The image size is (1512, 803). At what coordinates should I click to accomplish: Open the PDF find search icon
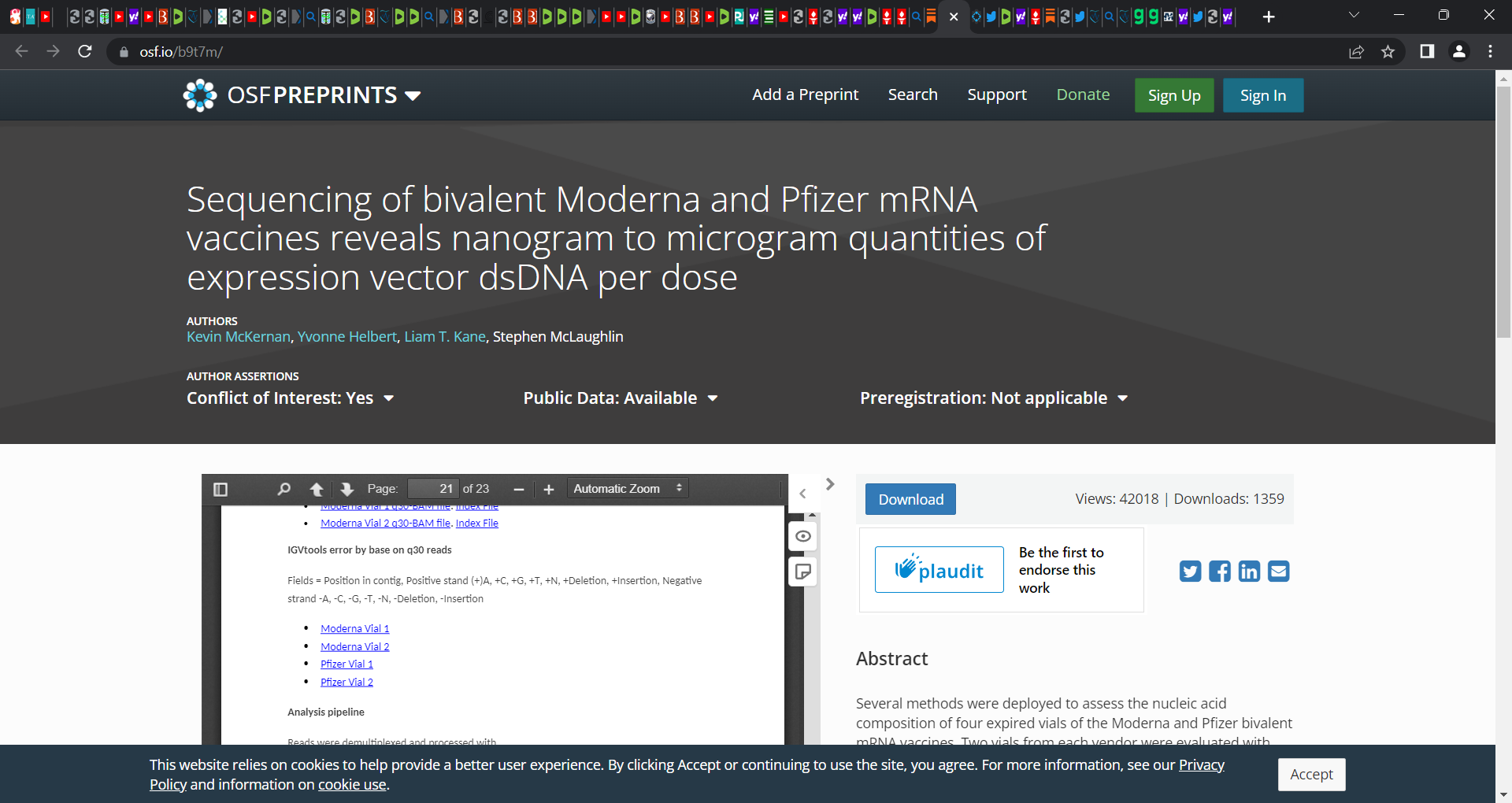click(x=283, y=489)
